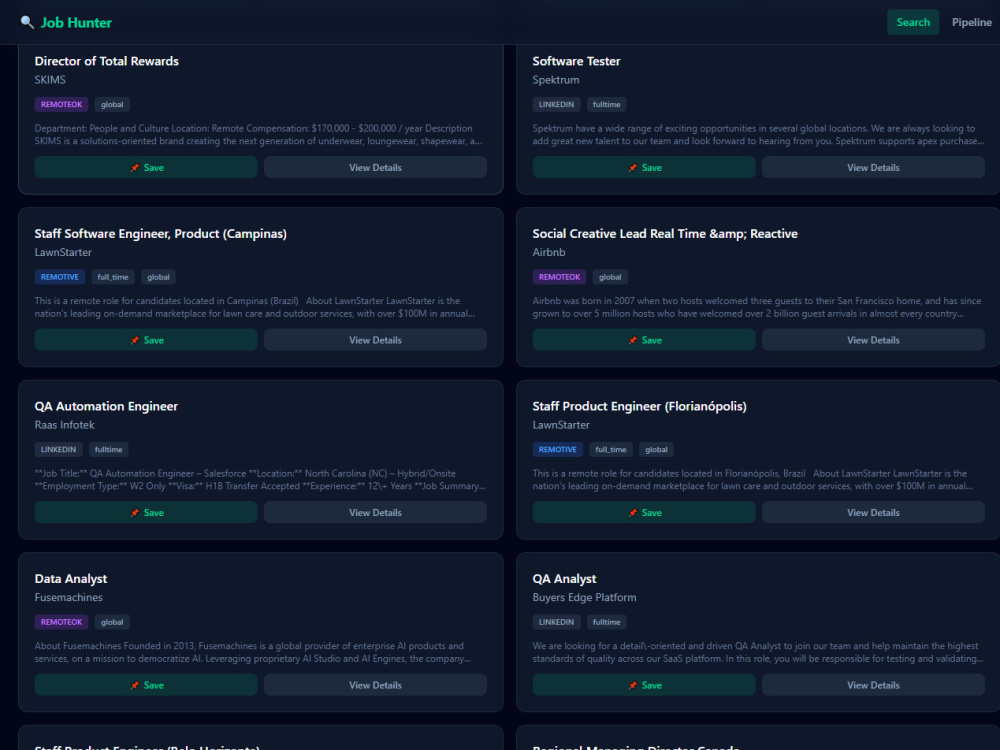Viewport: 1000px width, 750px height.
Task: Click REMOTEOK tag on Fusemachines card
Action: [61, 622]
